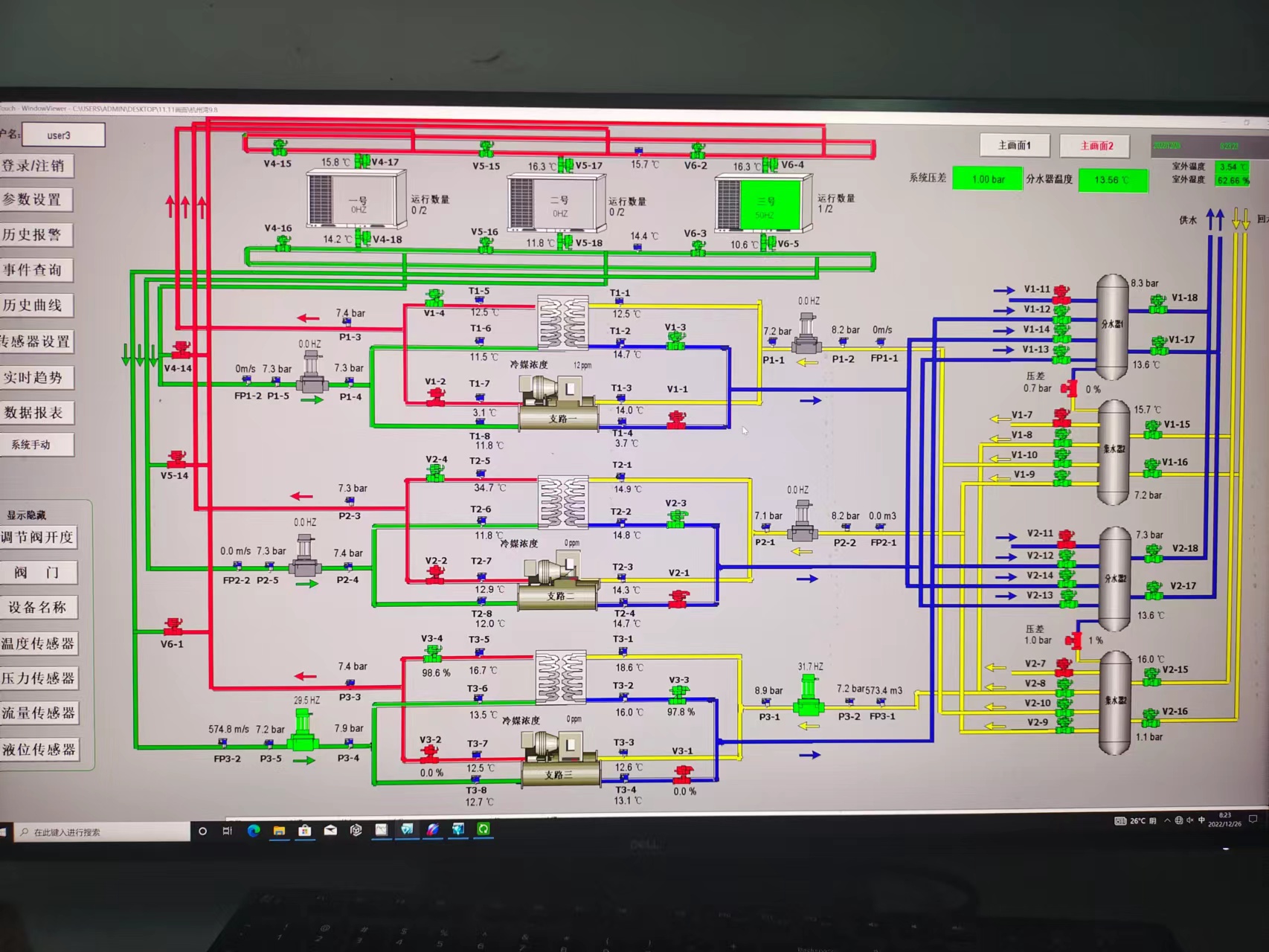This screenshot has height=952, width=1269.
Task: Click the green V3-4 regulating valve
Action: 432,654
